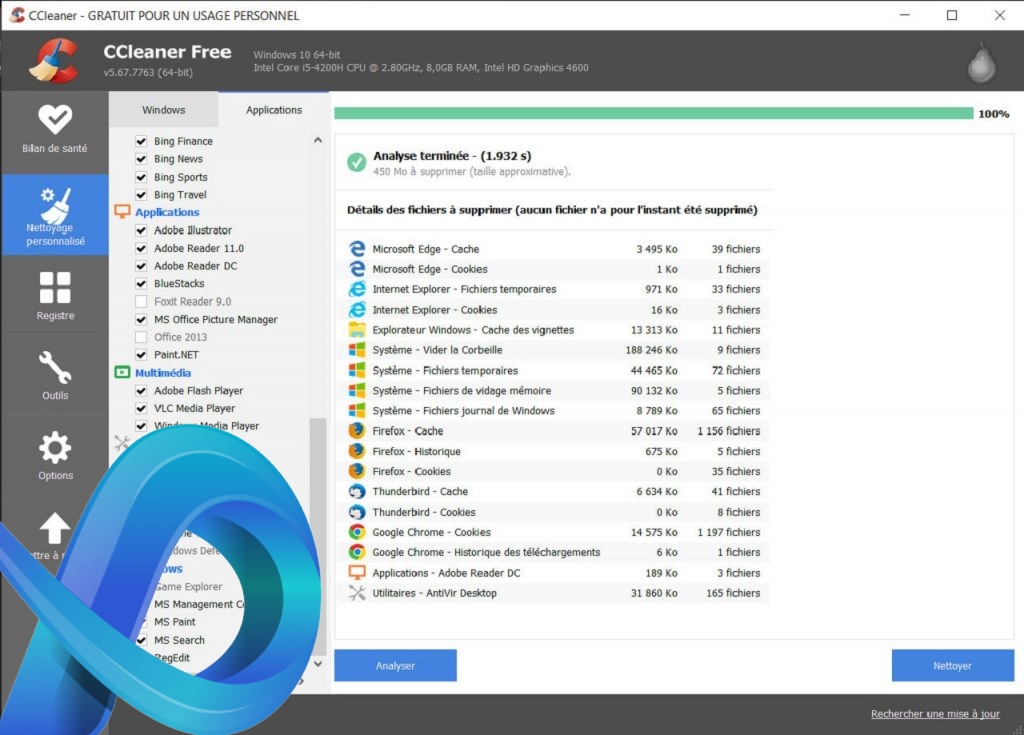Screen dimensions: 1024x735
Task: Toggle Adobe Illustrator checkbox
Action: [141, 230]
